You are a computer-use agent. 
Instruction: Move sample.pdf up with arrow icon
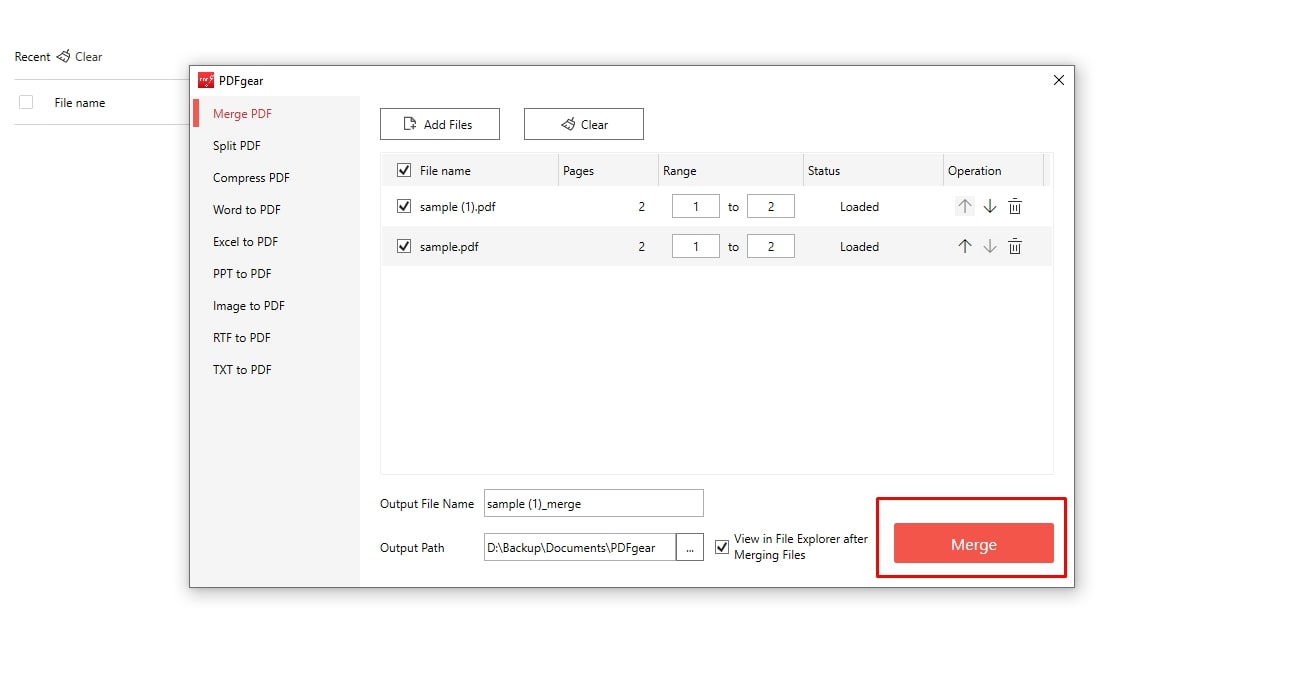[x=964, y=246]
